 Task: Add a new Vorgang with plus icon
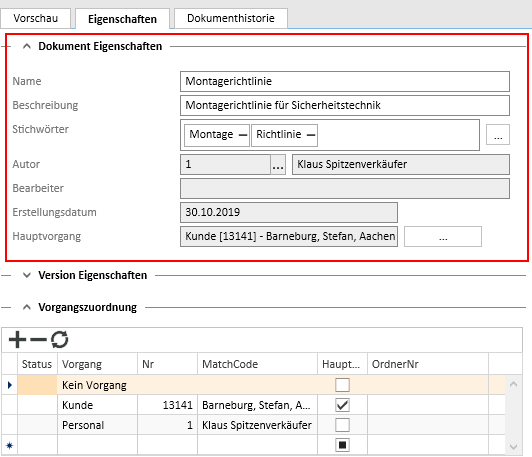tap(17, 339)
